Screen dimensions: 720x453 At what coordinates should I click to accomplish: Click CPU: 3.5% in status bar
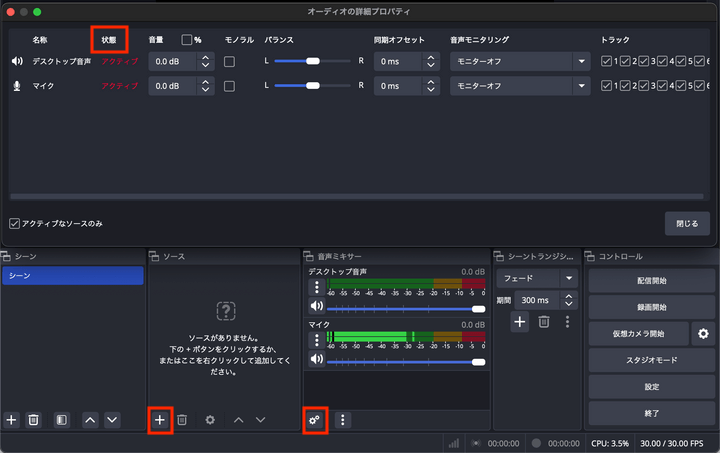click(x=610, y=443)
